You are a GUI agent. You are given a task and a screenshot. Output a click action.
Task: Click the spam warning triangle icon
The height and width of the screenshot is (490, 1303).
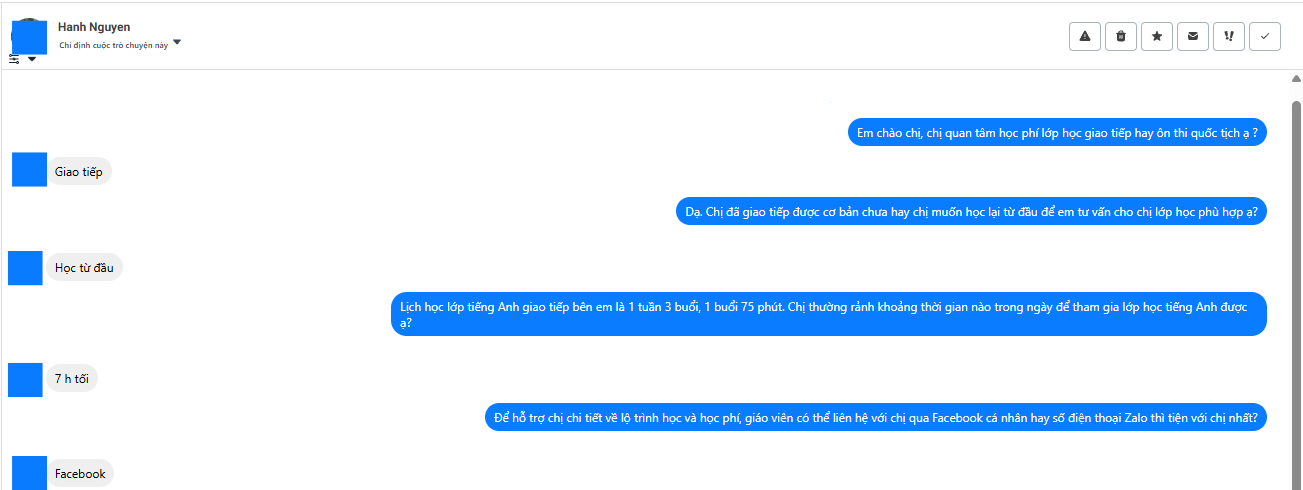click(1085, 36)
